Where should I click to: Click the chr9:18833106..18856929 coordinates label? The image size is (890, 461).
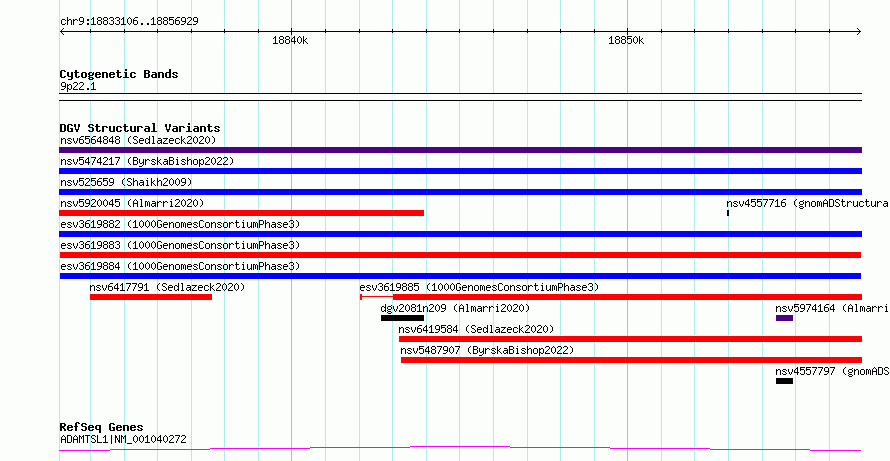point(129,21)
